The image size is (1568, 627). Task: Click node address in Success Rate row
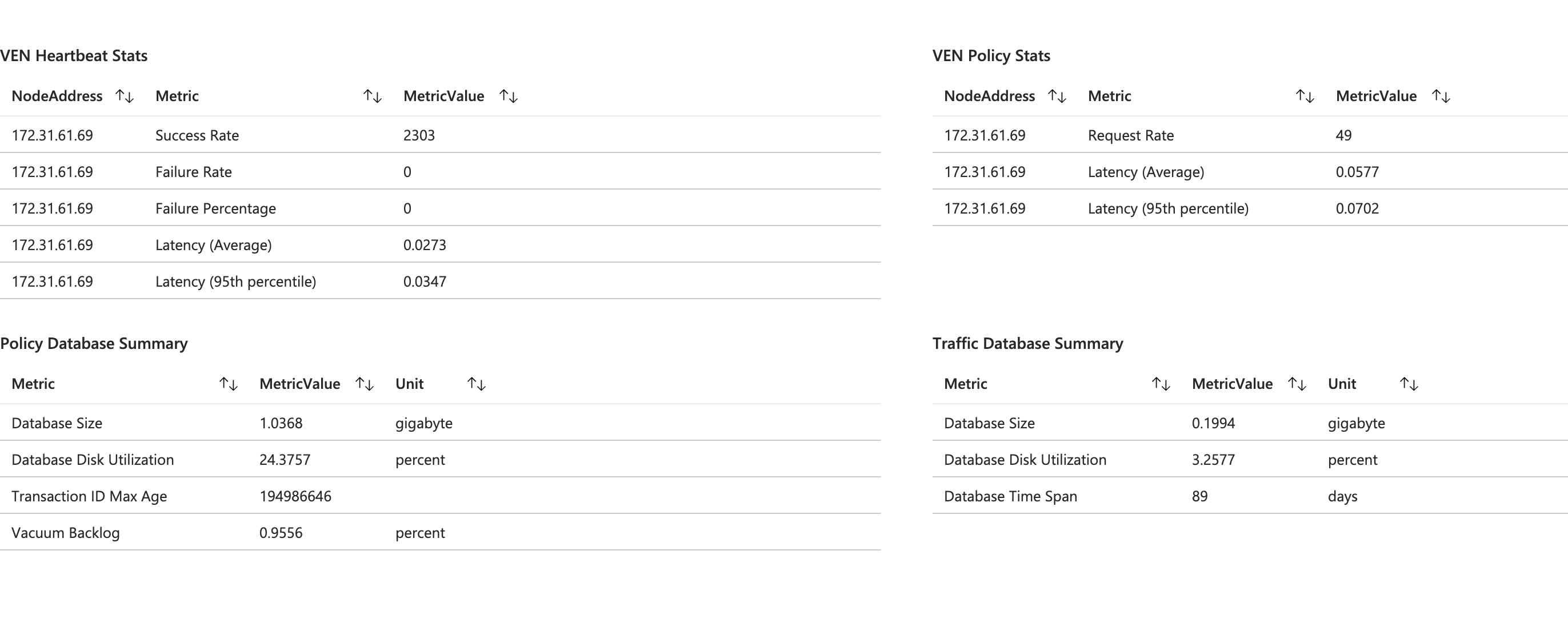[x=53, y=135]
